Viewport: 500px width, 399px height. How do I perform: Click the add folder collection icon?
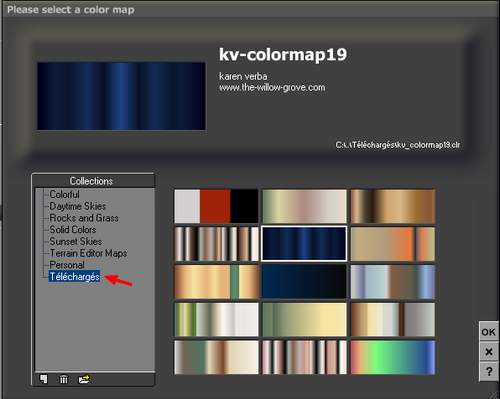coord(84,379)
